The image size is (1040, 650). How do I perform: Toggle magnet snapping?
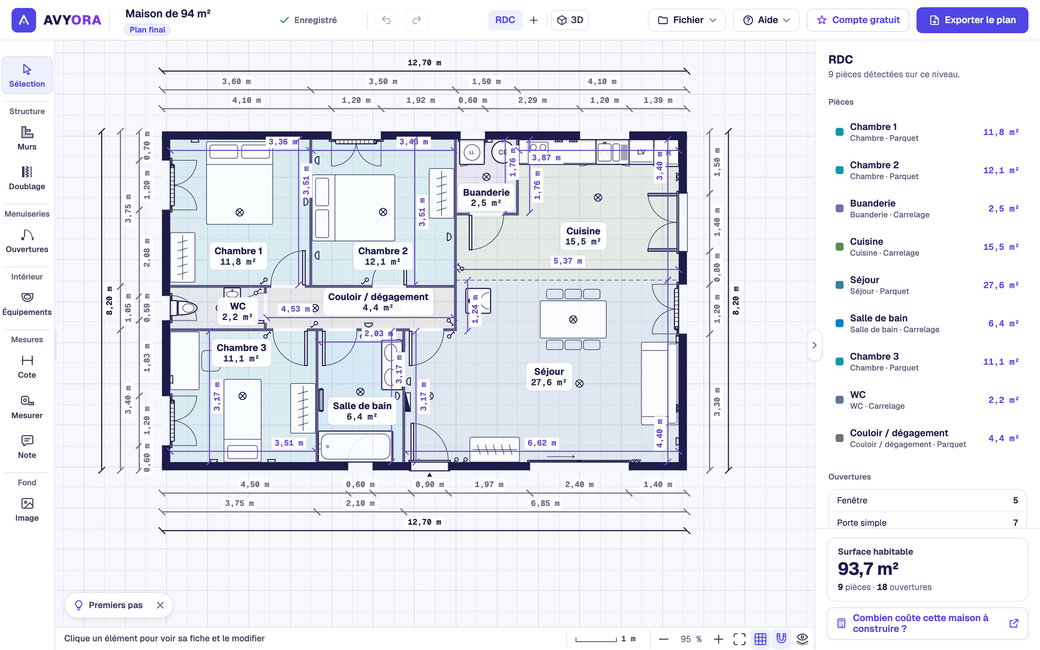coord(781,639)
